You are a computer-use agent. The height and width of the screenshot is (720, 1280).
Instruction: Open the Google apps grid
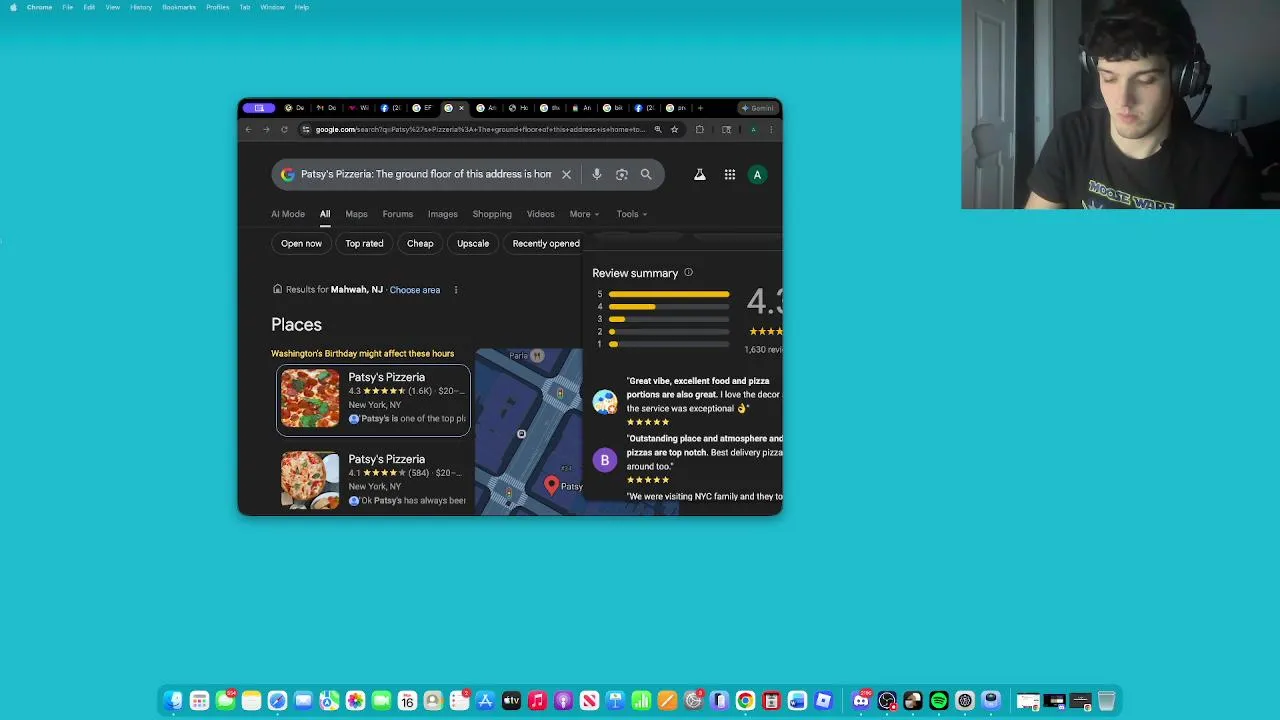point(730,174)
